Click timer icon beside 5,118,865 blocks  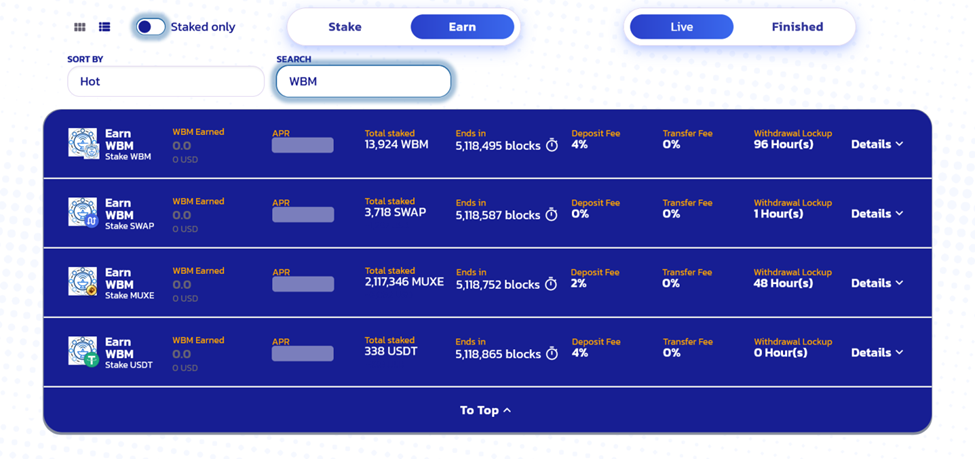point(552,354)
